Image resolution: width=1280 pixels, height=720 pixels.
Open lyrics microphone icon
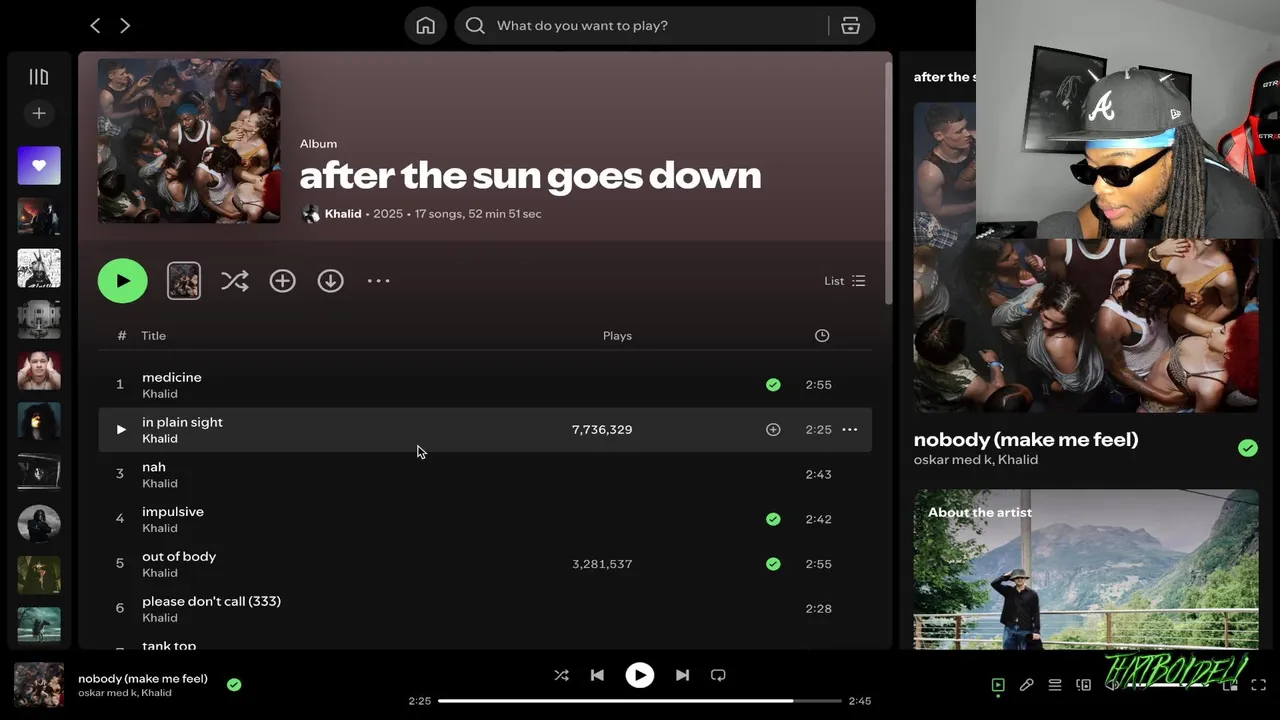pyautogui.click(x=1026, y=685)
